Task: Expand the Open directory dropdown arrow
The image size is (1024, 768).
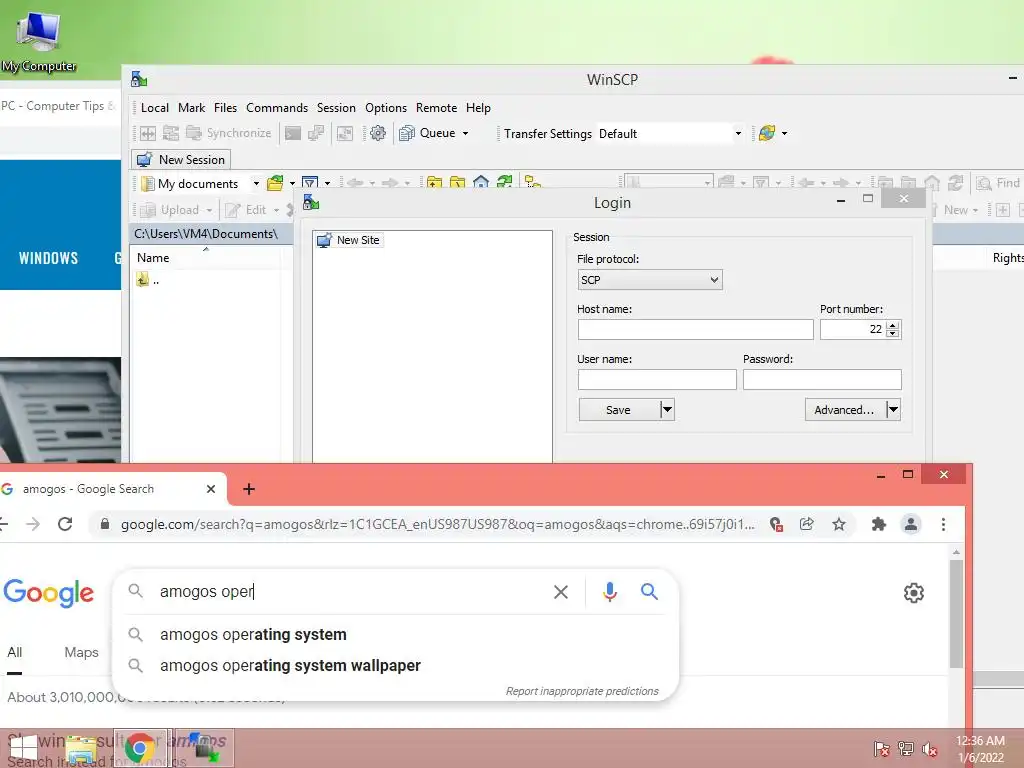Action: click(x=292, y=184)
